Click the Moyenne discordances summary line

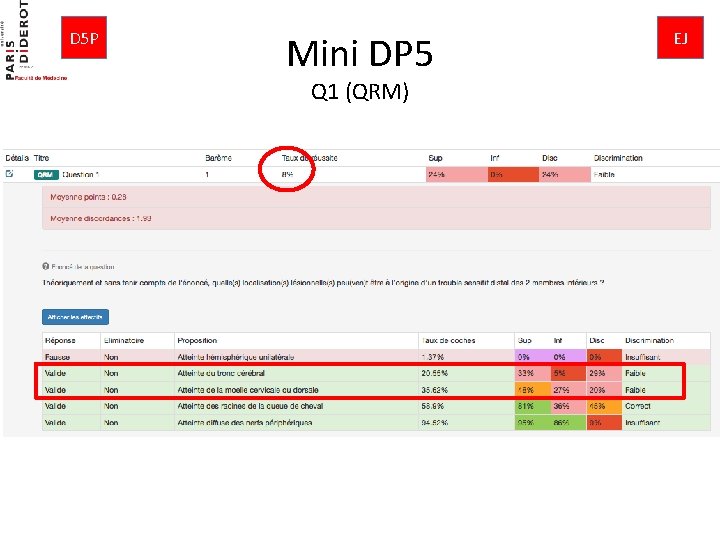click(101, 219)
